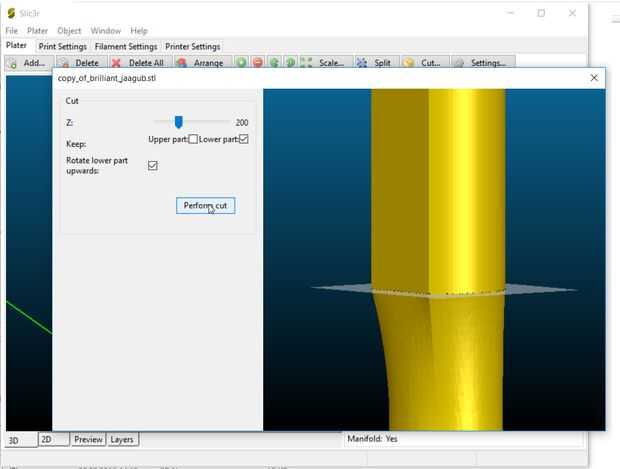This screenshot has height=469, width=620.
Task: Click the Delete toolbar button
Action: (82, 63)
